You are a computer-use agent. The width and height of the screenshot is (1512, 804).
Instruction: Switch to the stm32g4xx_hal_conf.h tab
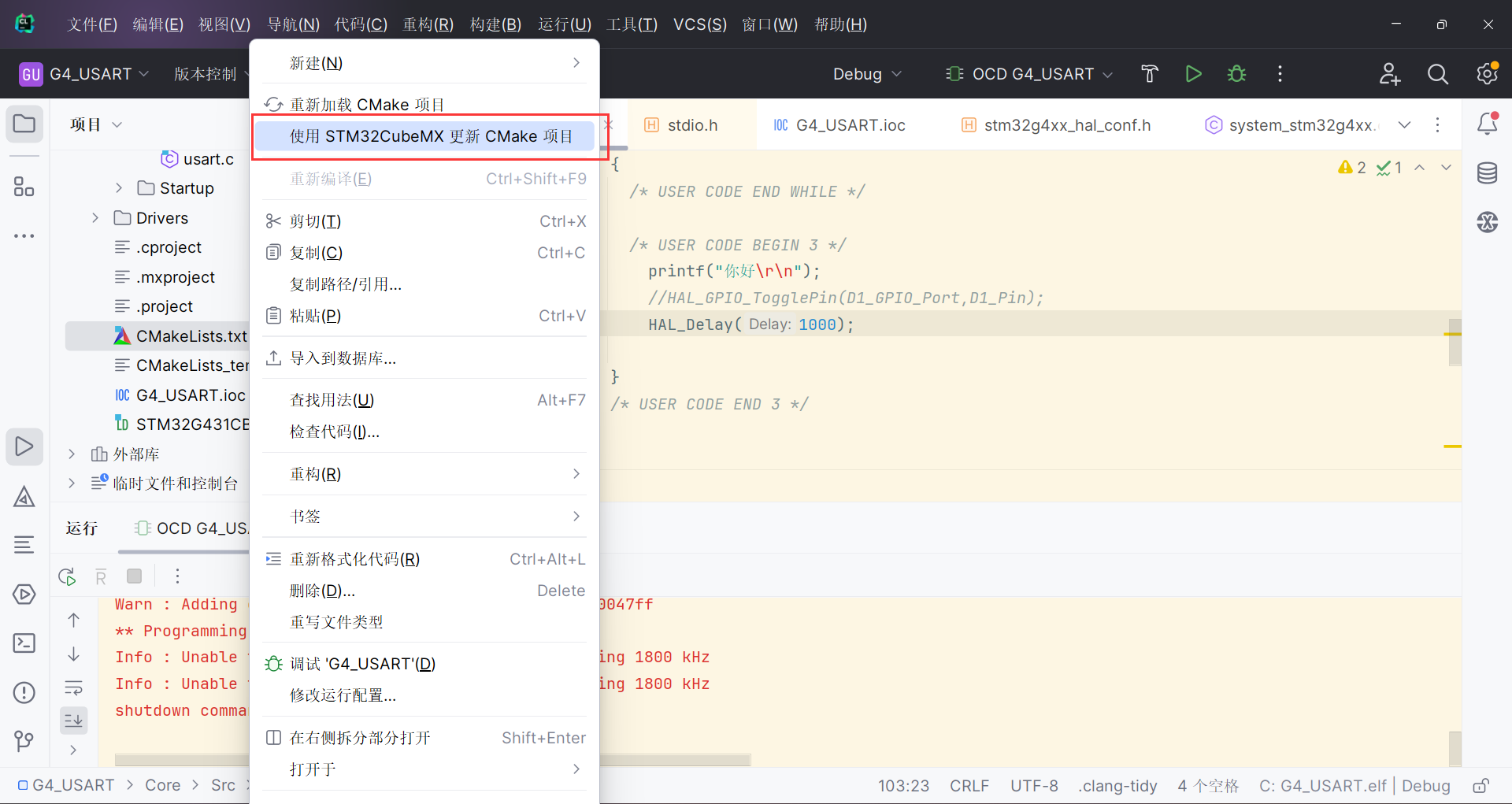coord(1068,124)
